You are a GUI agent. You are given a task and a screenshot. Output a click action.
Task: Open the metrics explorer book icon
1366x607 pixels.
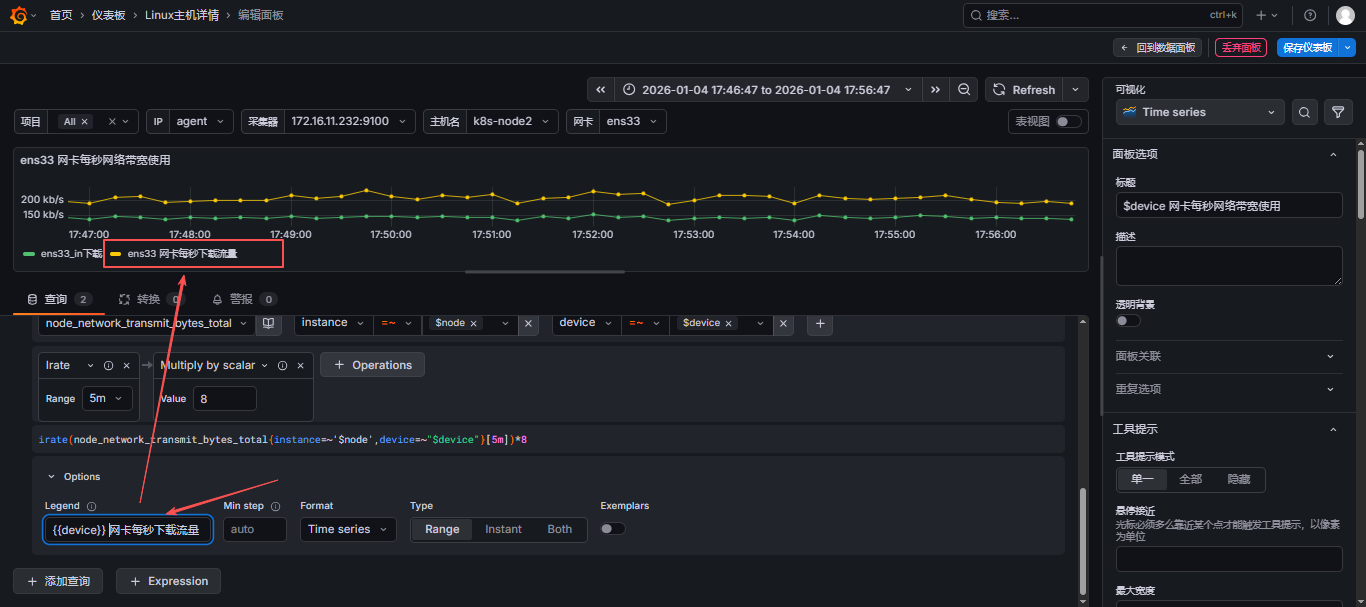click(x=268, y=324)
